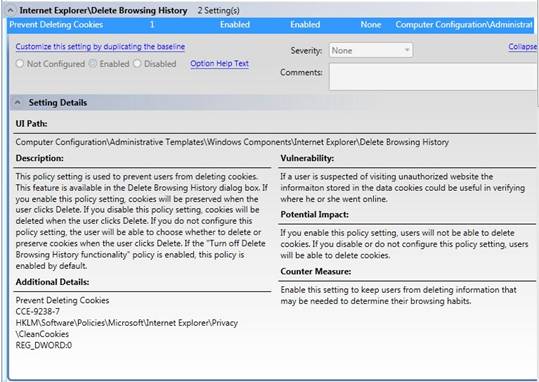Click the CCE-9238-7 identifier text
Screen dimensions: 539x382
click(37, 312)
